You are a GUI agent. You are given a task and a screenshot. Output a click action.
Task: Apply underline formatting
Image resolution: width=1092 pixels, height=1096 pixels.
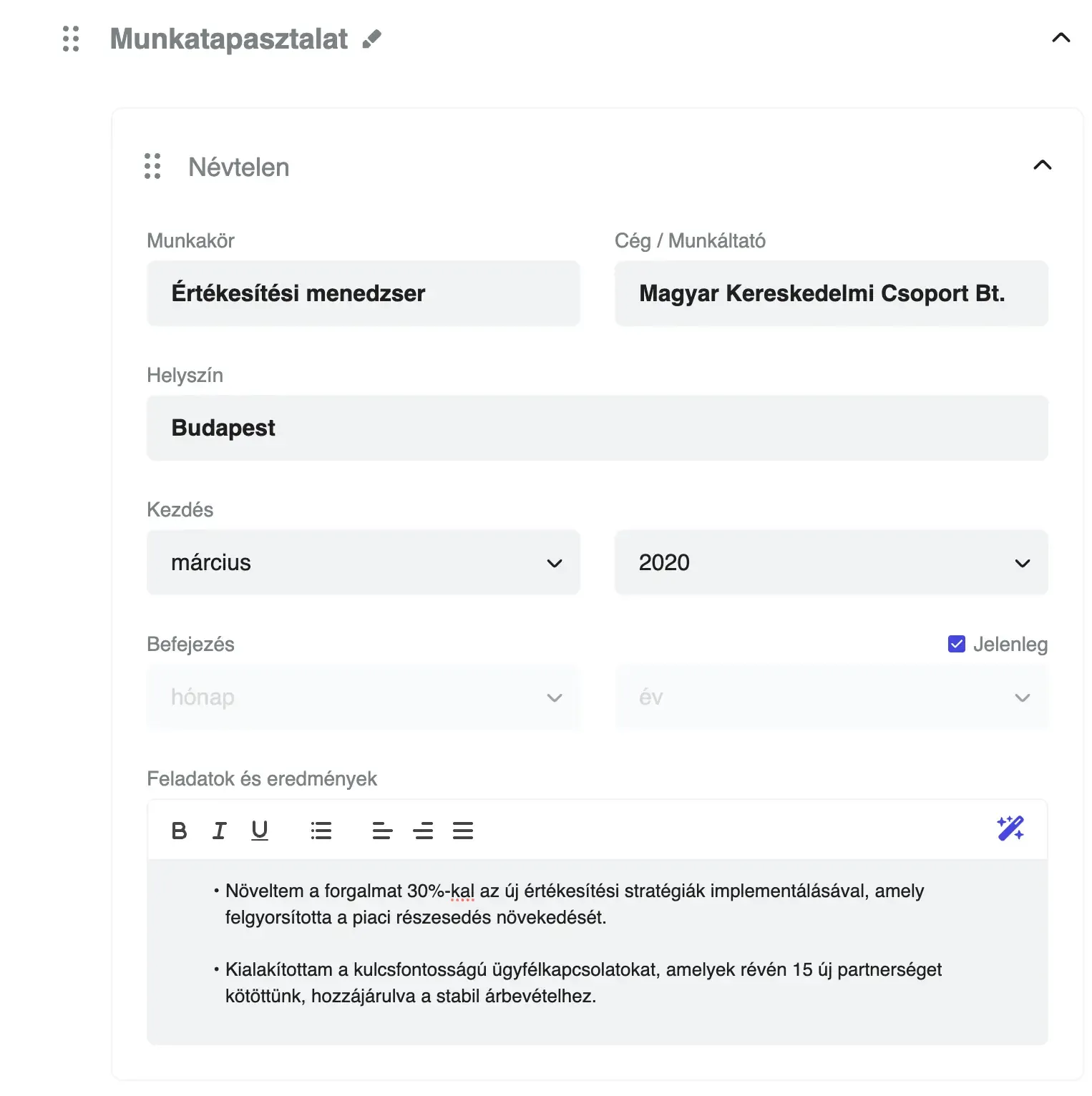[x=259, y=830]
